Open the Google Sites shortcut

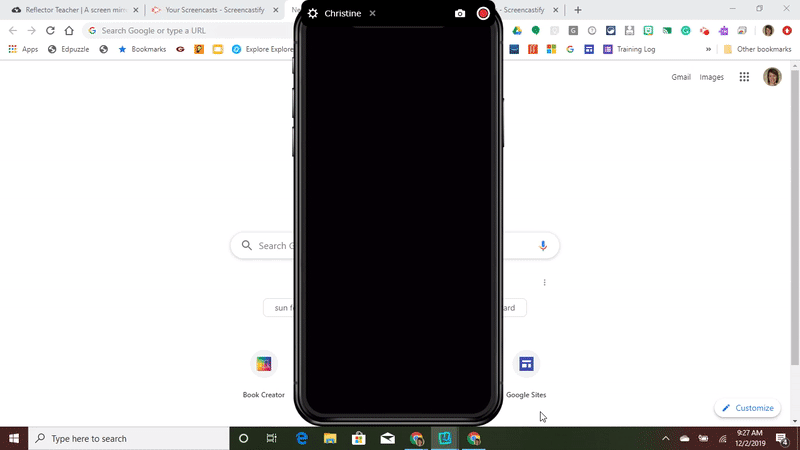526,374
